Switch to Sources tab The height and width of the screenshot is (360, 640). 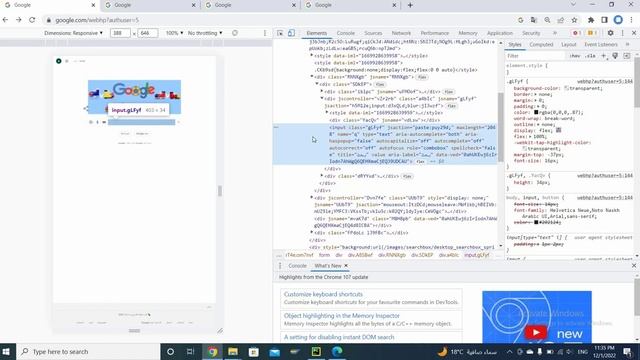click(373, 33)
